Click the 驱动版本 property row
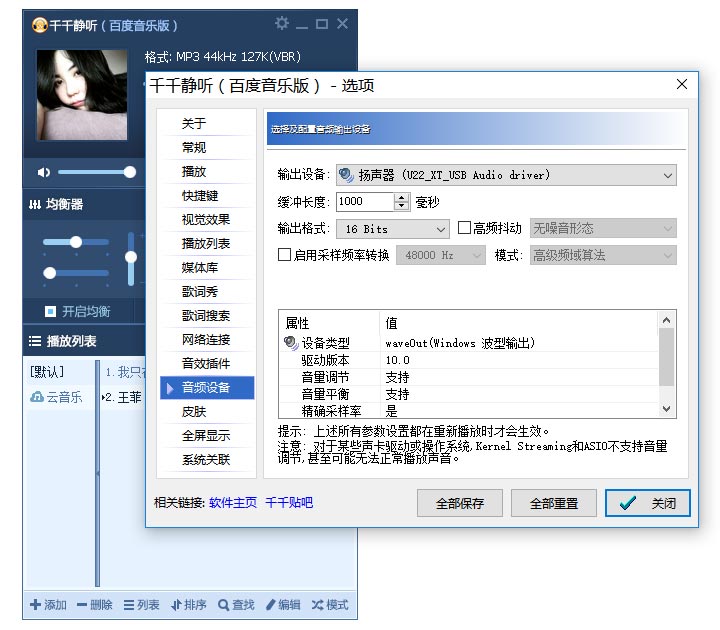 (x=468, y=360)
